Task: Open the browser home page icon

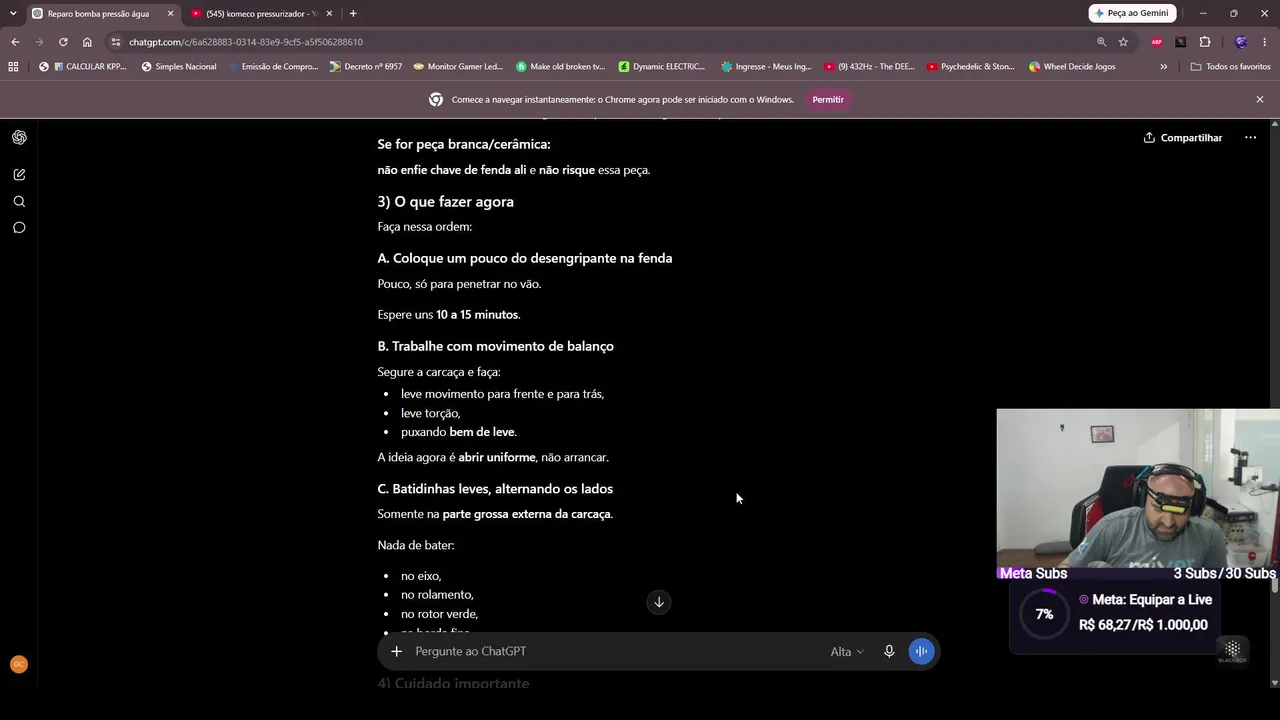Action: tap(87, 42)
